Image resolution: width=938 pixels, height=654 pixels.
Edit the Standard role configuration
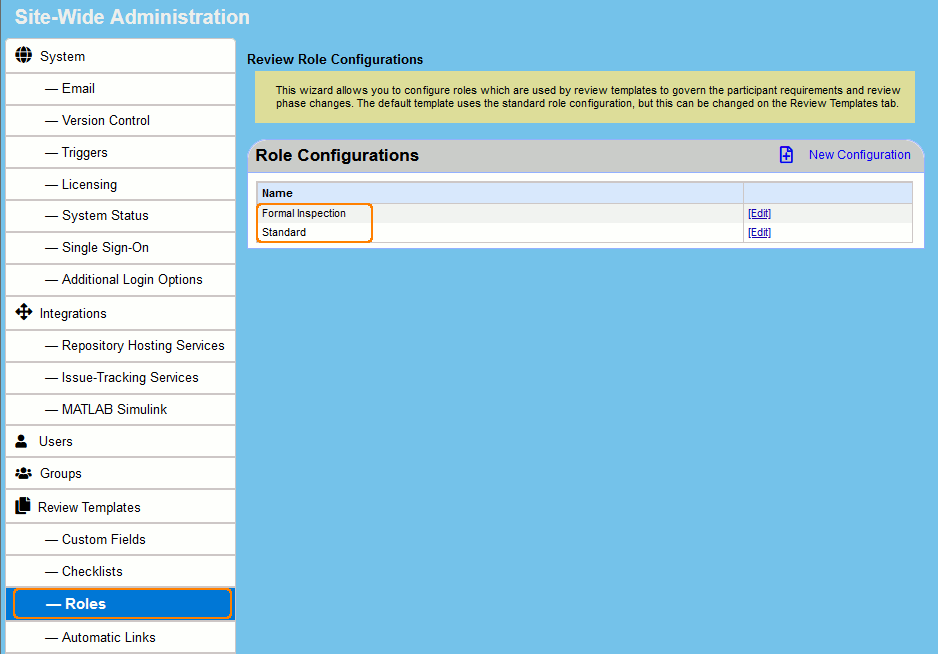pos(759,232)
